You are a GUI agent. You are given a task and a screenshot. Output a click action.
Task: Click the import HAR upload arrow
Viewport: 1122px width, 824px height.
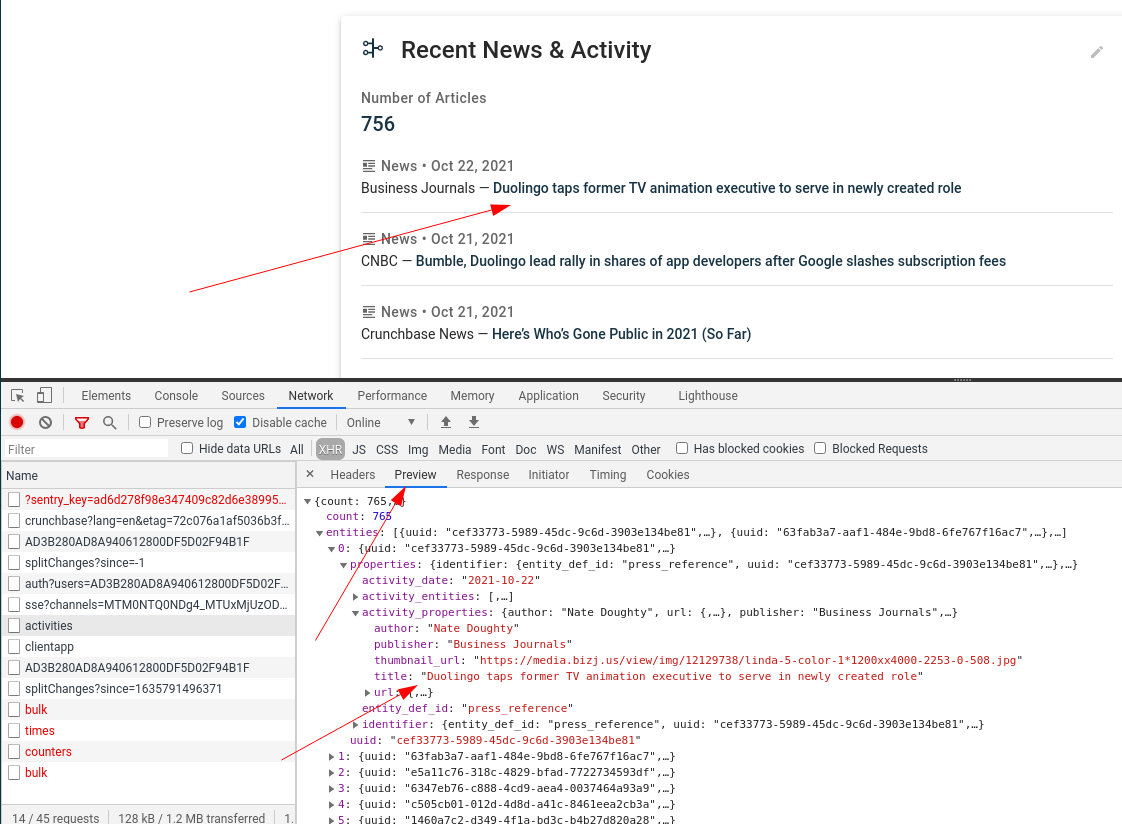(x=446, y=422)
